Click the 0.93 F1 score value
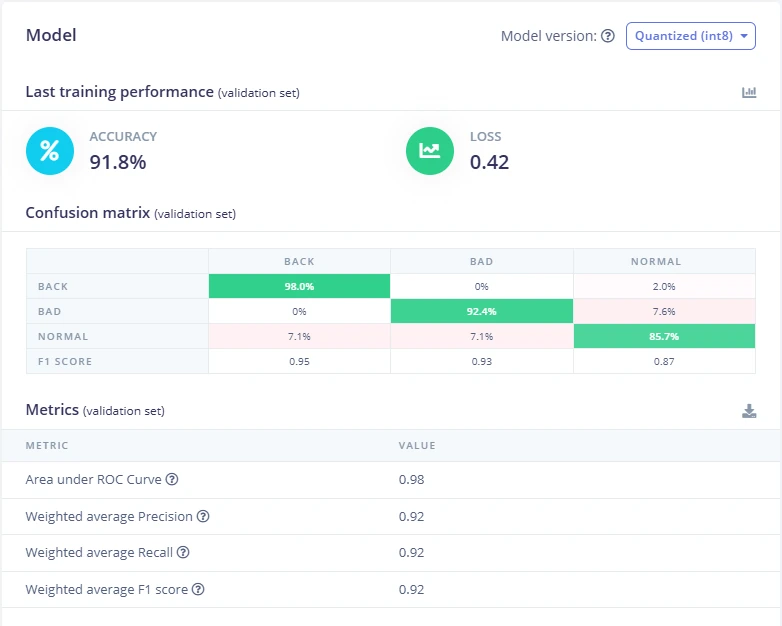 click(x=481, y=361)
